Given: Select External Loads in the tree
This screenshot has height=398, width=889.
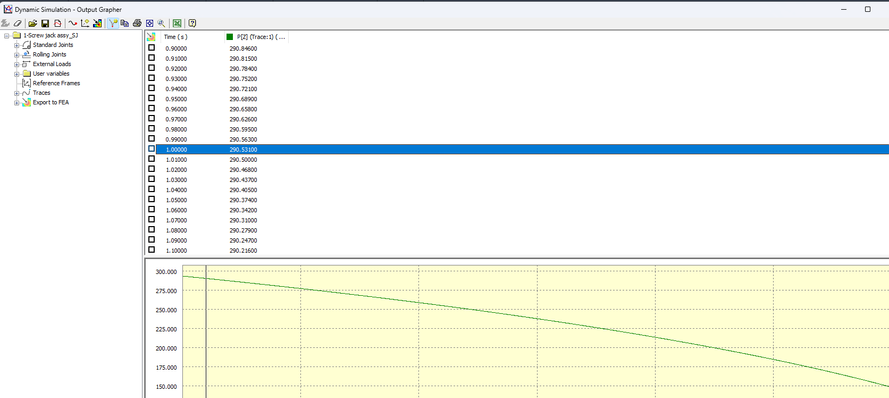Looking at the screenshot, I should (52, 64).
